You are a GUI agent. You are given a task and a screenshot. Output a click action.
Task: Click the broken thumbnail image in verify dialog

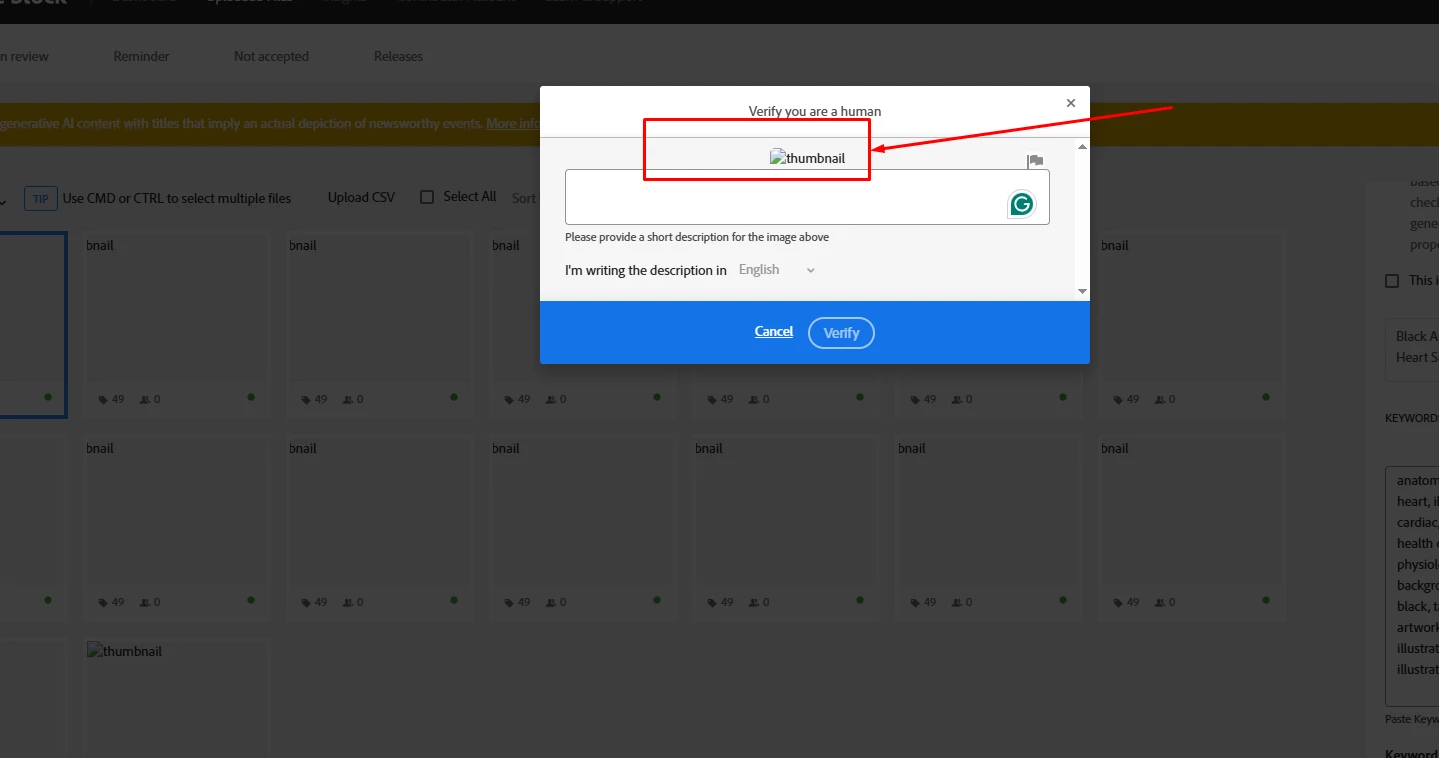click(x=807, y=158)
